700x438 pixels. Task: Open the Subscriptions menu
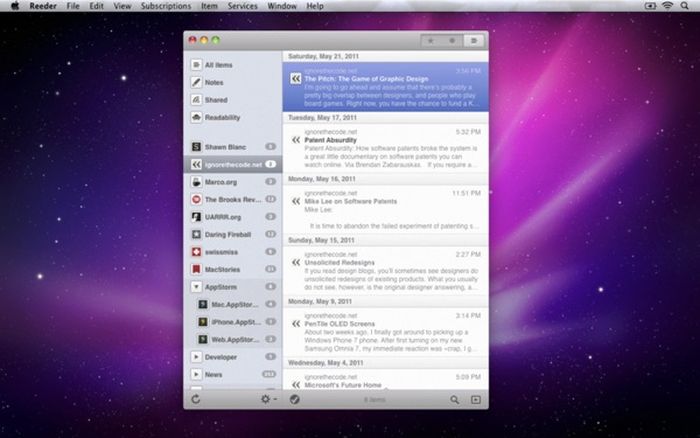pos(166,6)
